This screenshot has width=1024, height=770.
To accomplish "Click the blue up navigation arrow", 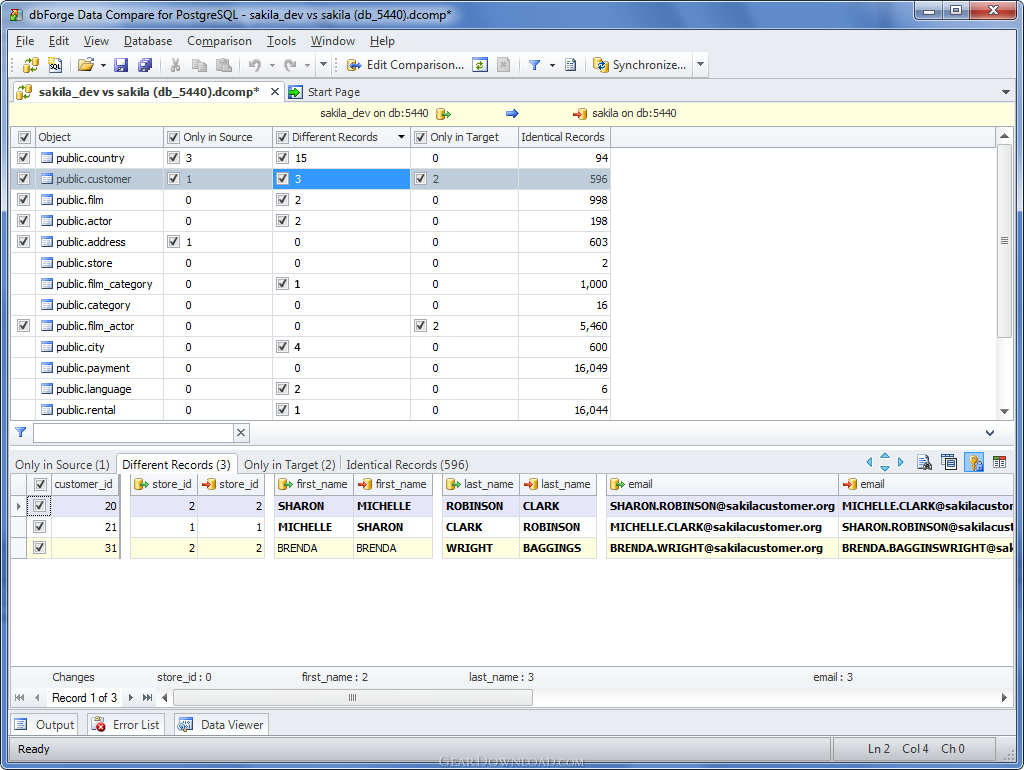I will click(x=885, y=456).
